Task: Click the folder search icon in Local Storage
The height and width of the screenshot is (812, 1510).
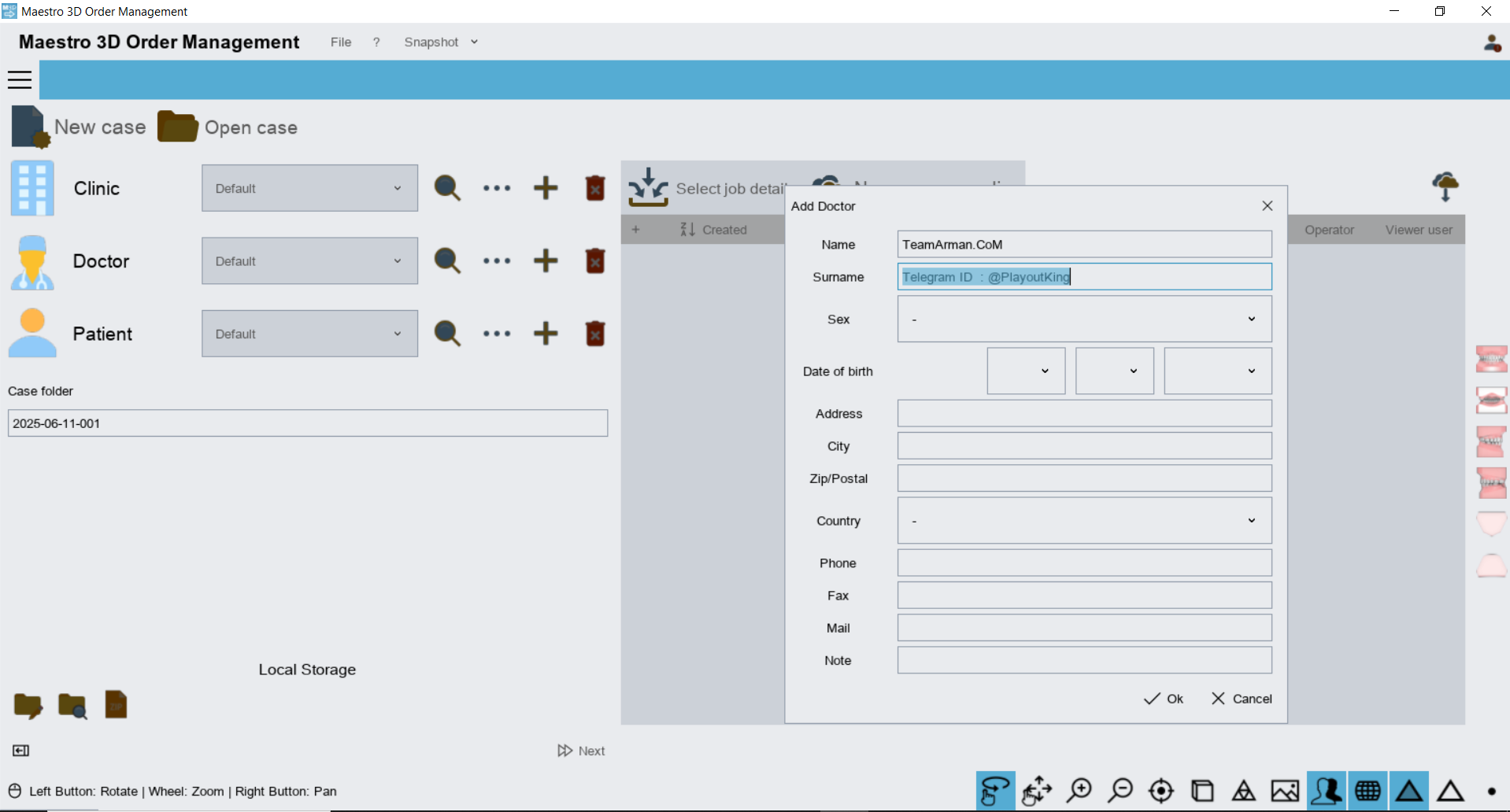Action: pos(72,706)
